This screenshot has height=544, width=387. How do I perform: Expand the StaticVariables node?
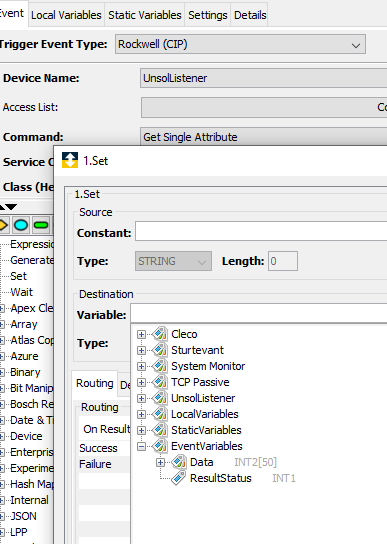pyautogui.click(x=141, y=430)
